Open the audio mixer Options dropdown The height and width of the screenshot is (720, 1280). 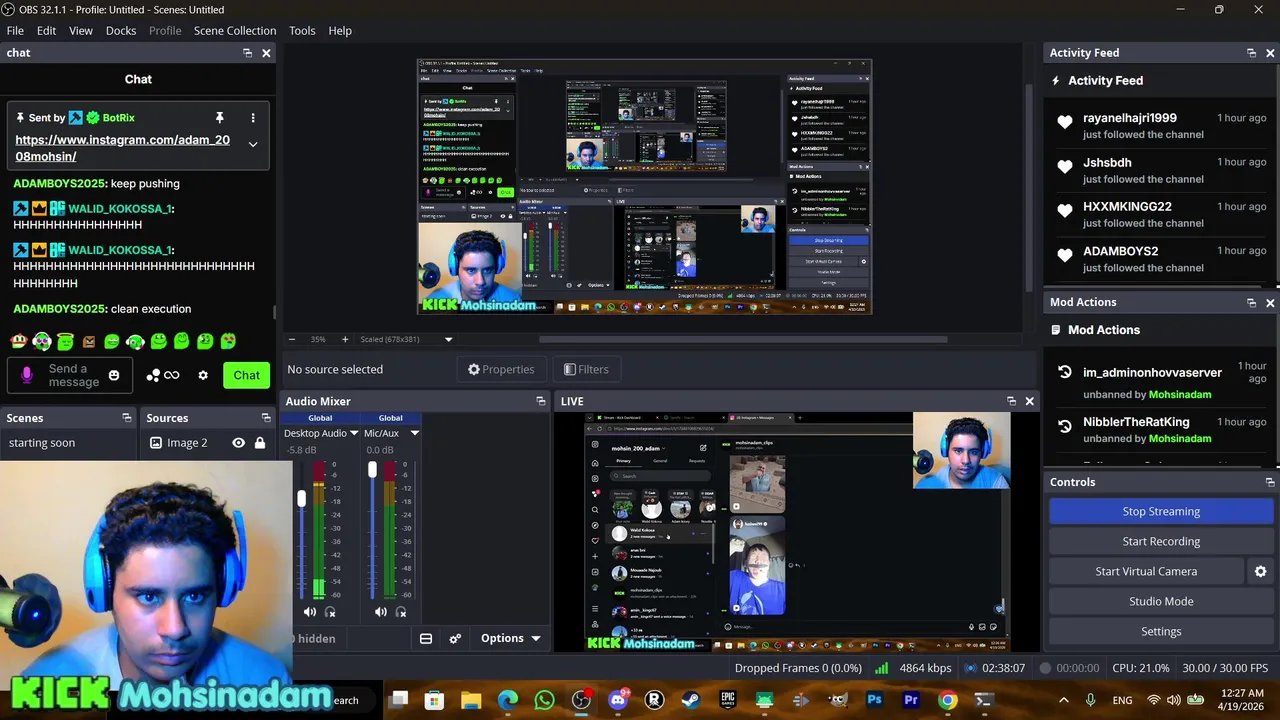510,638
